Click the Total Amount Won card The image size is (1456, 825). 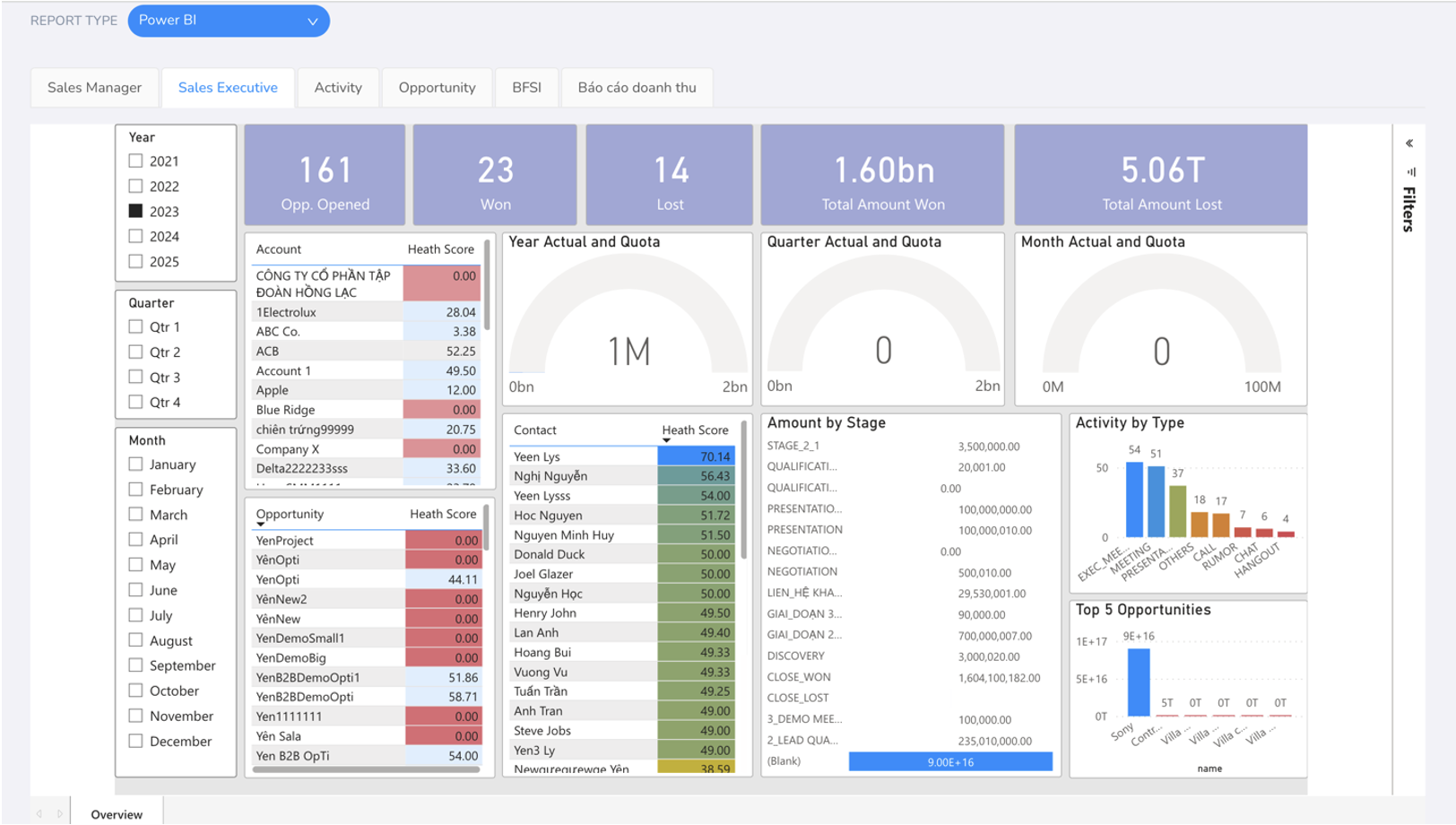pos(883,175)
